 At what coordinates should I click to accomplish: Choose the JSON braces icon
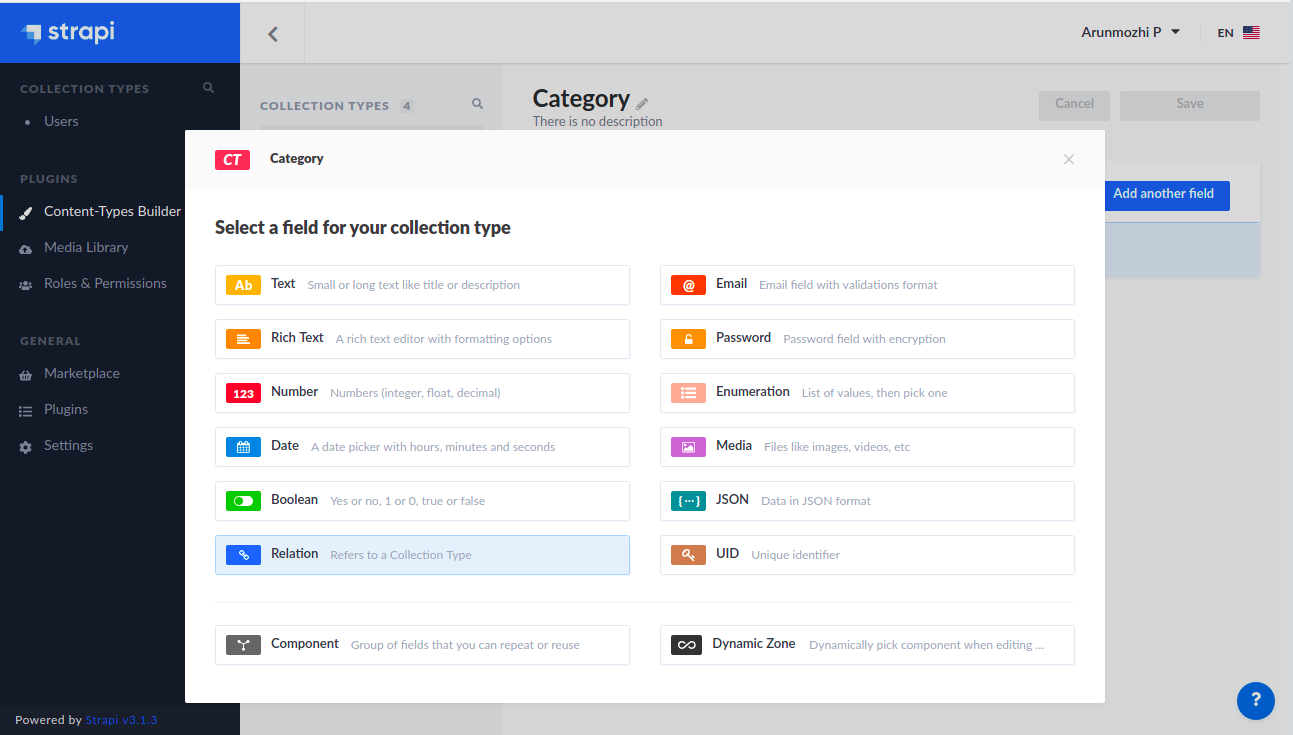pos(688,501)
